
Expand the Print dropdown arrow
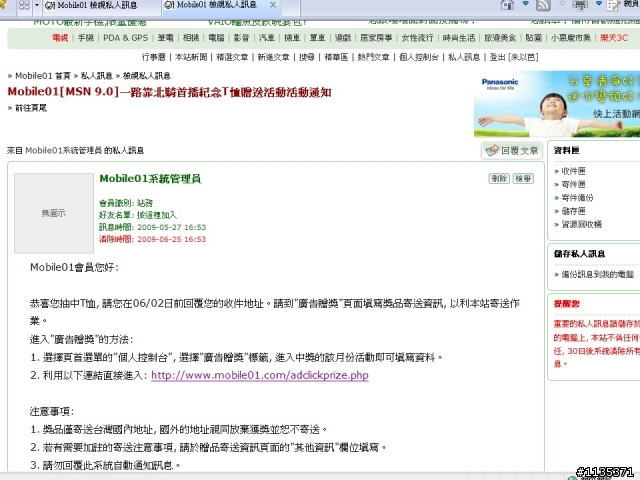[x=598, y=4]
